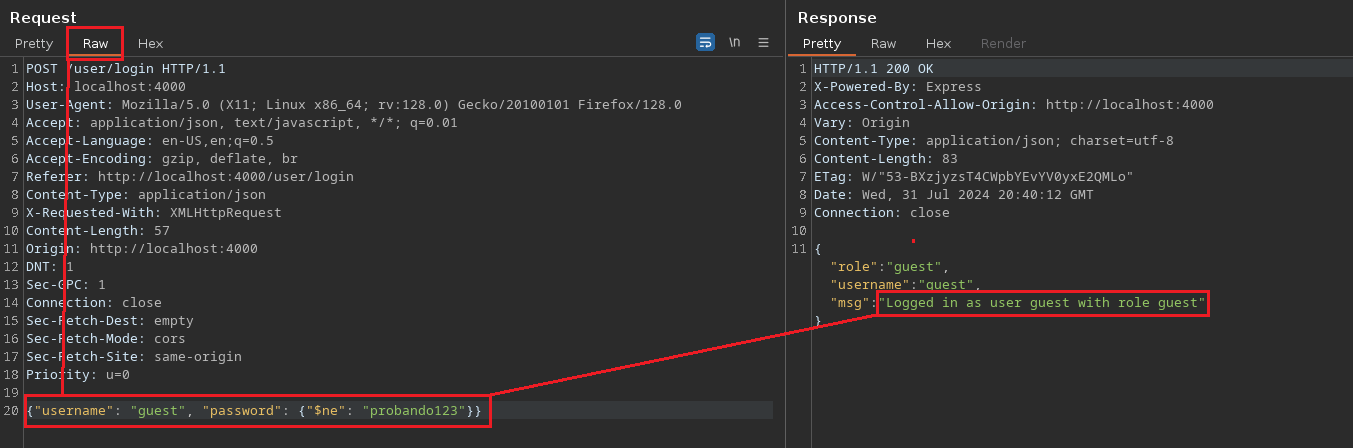Click the POST /user/login request line
This screenshot has height=448, width=1353.
(126, 69)
